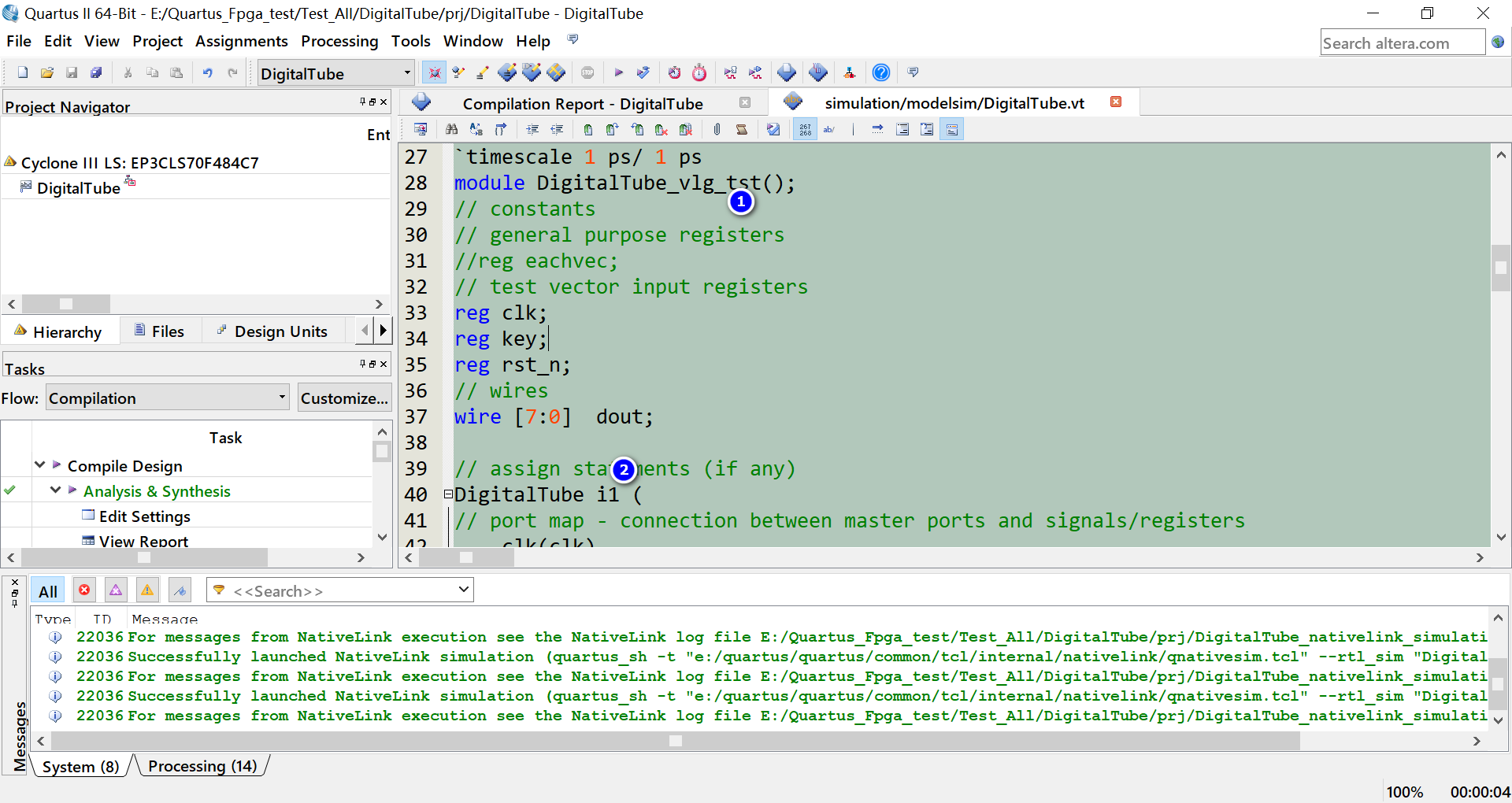Select DigitalTube entity in hierarchy
The image size is (1512, 803).
(x=79, y=188)
